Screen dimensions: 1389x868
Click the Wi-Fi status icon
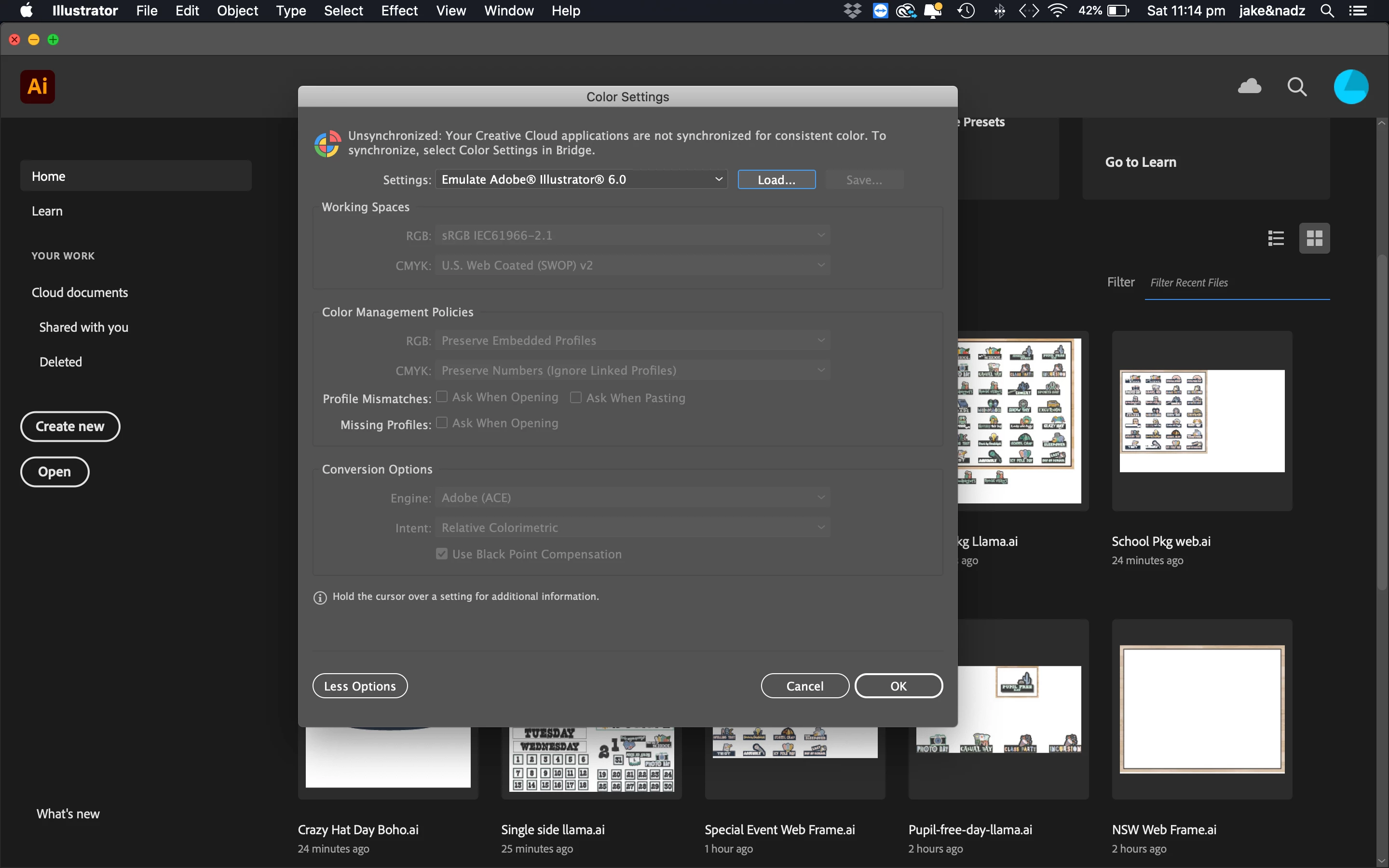[1057, 11]
